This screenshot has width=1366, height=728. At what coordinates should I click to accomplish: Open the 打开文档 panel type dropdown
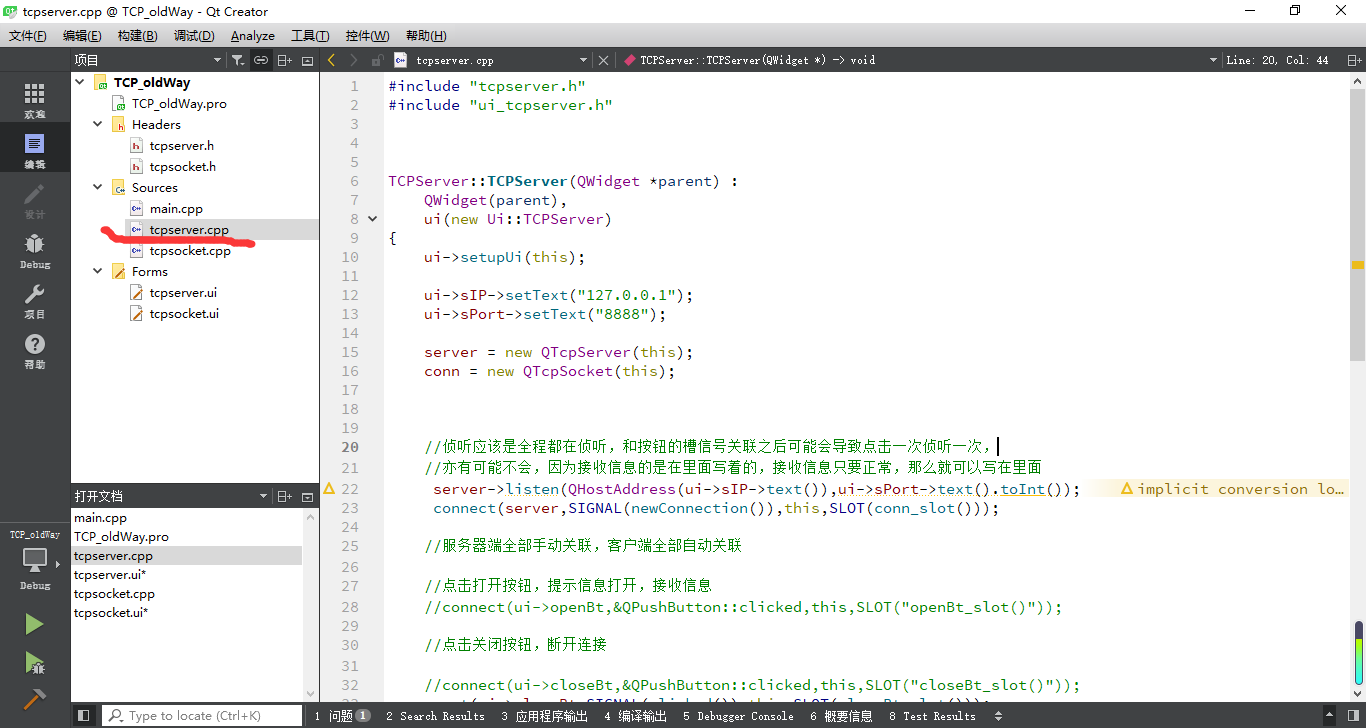(170, 496)
